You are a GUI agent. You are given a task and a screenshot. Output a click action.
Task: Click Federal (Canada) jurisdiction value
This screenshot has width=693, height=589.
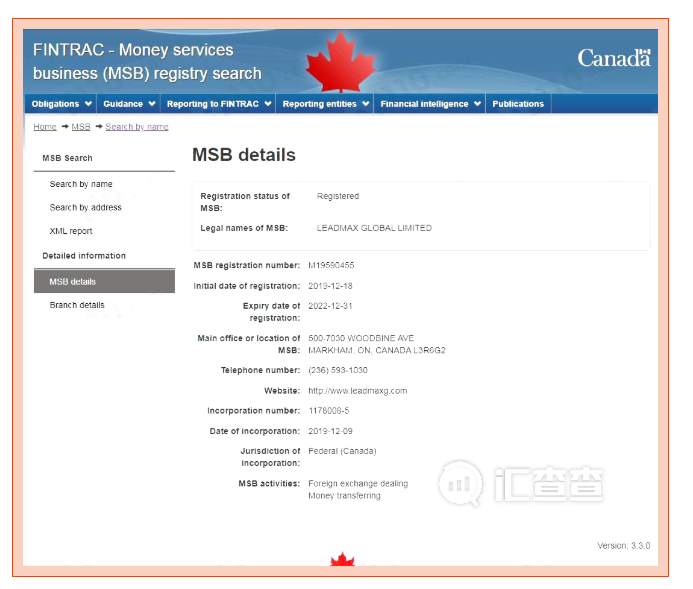(x=342, y=451)
